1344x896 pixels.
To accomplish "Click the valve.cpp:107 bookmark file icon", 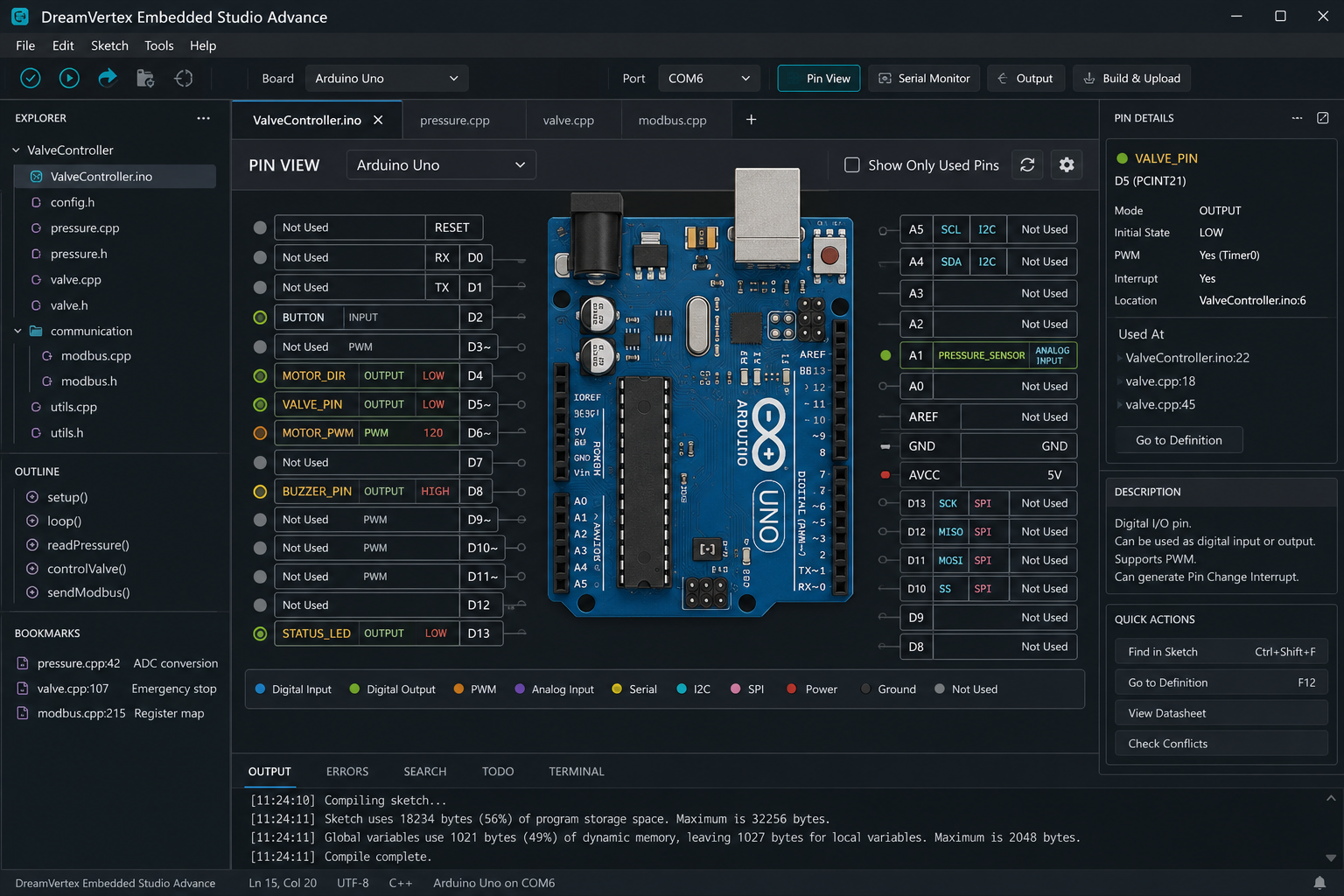I will [x=23, y=689].
